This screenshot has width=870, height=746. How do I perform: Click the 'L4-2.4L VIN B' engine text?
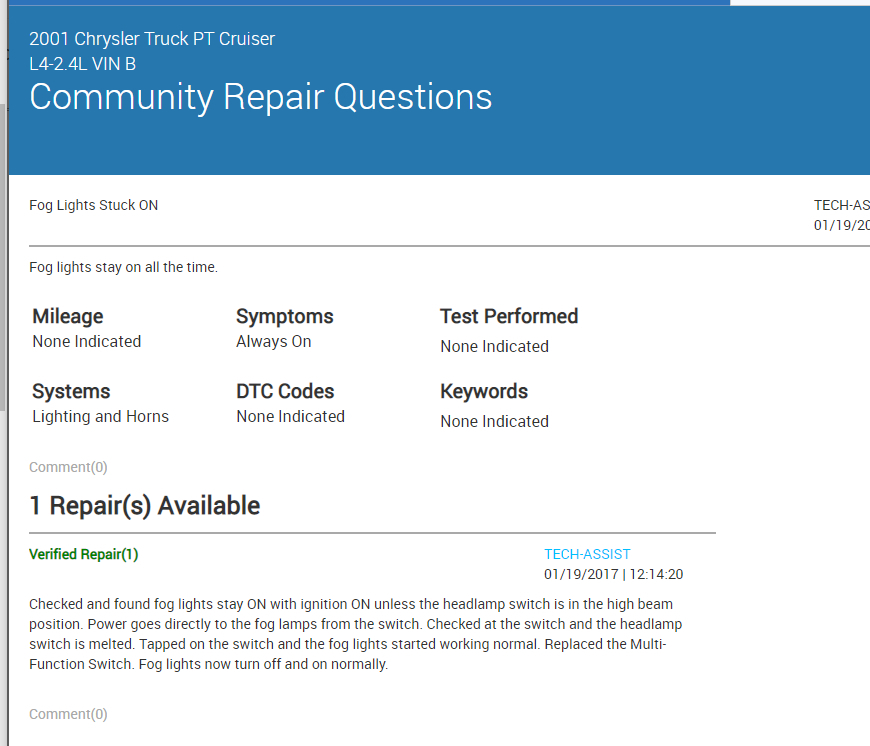click(82, 64)
